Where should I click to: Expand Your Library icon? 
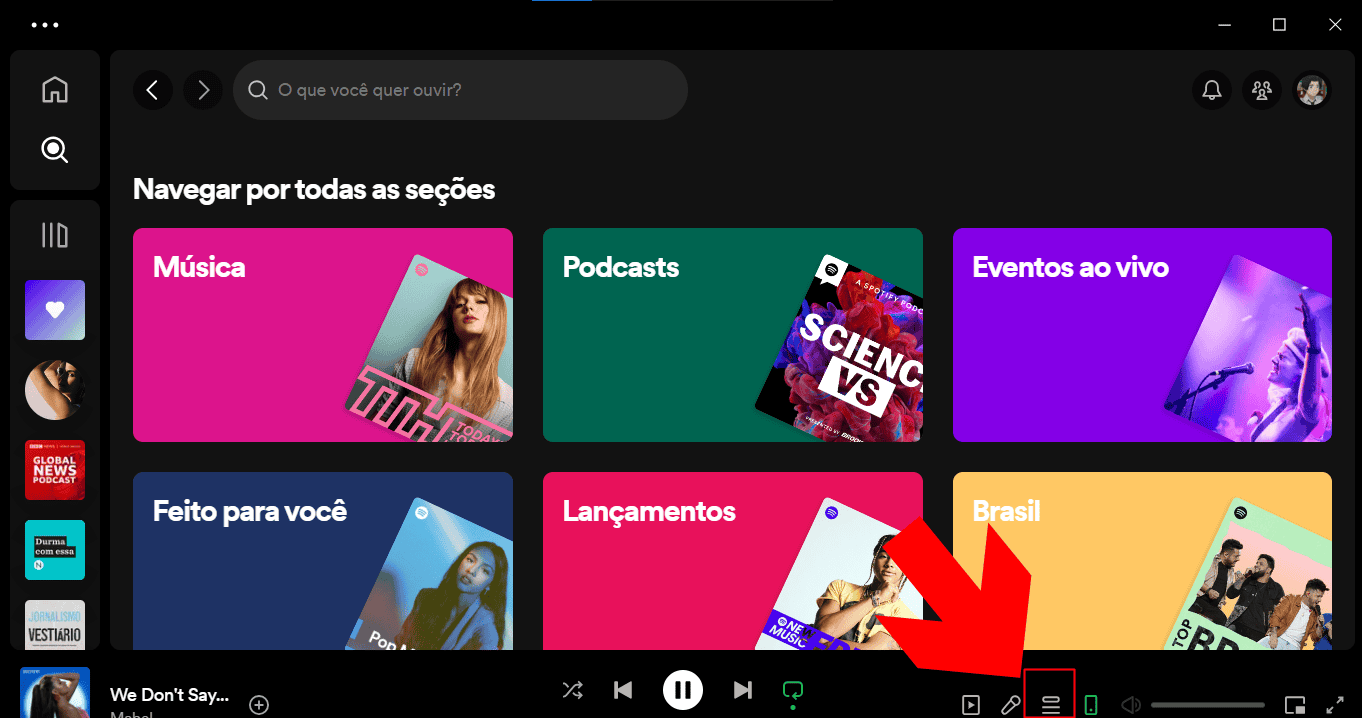click(x=55, y=235)
